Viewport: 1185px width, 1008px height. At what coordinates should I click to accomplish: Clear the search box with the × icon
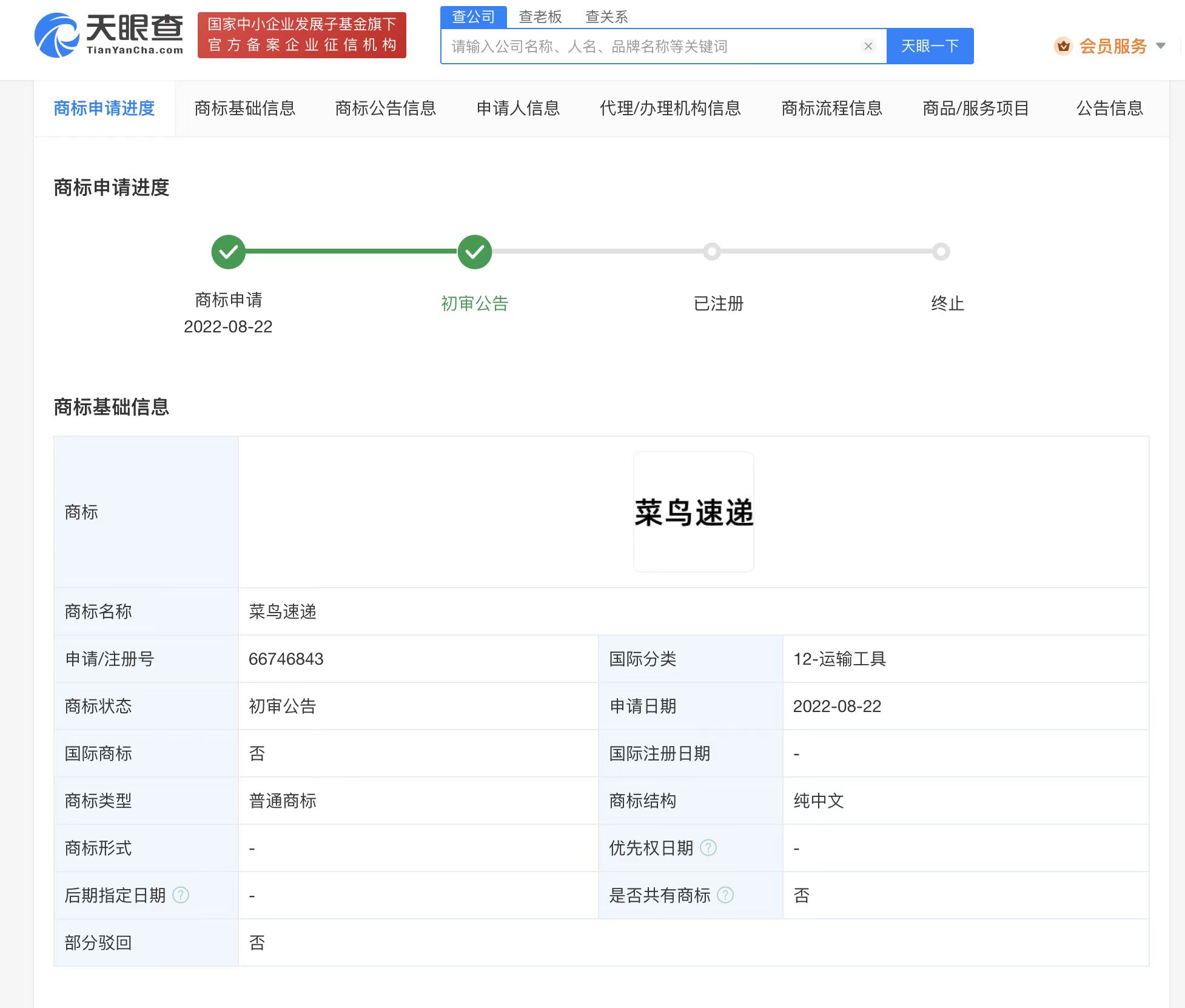tap(868, 45)
